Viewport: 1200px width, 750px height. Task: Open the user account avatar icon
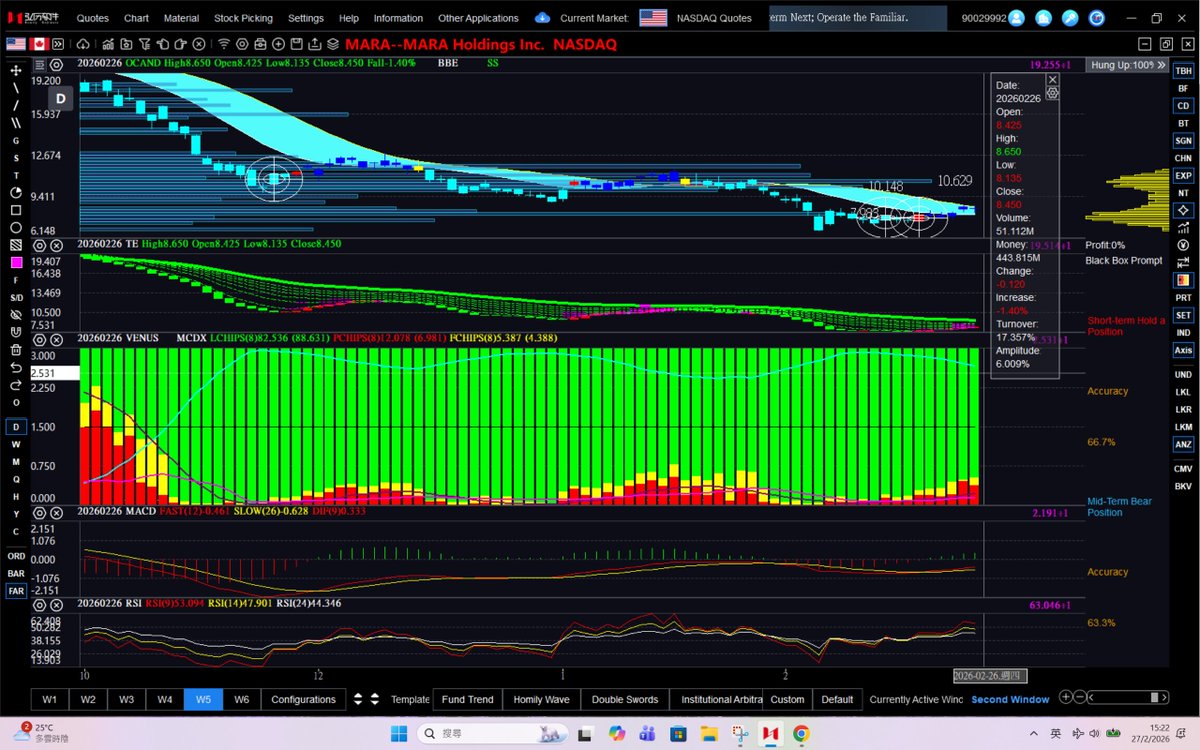click(x=1017, y=18)
